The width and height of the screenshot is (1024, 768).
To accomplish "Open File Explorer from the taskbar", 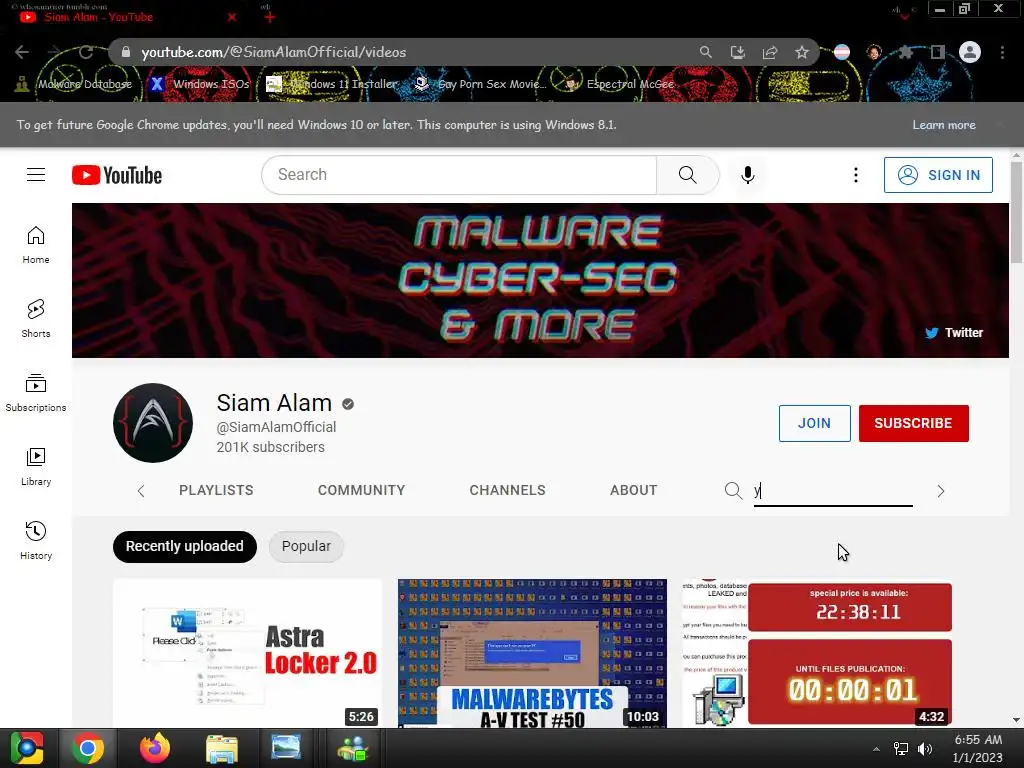I will [x=221, y=748].
